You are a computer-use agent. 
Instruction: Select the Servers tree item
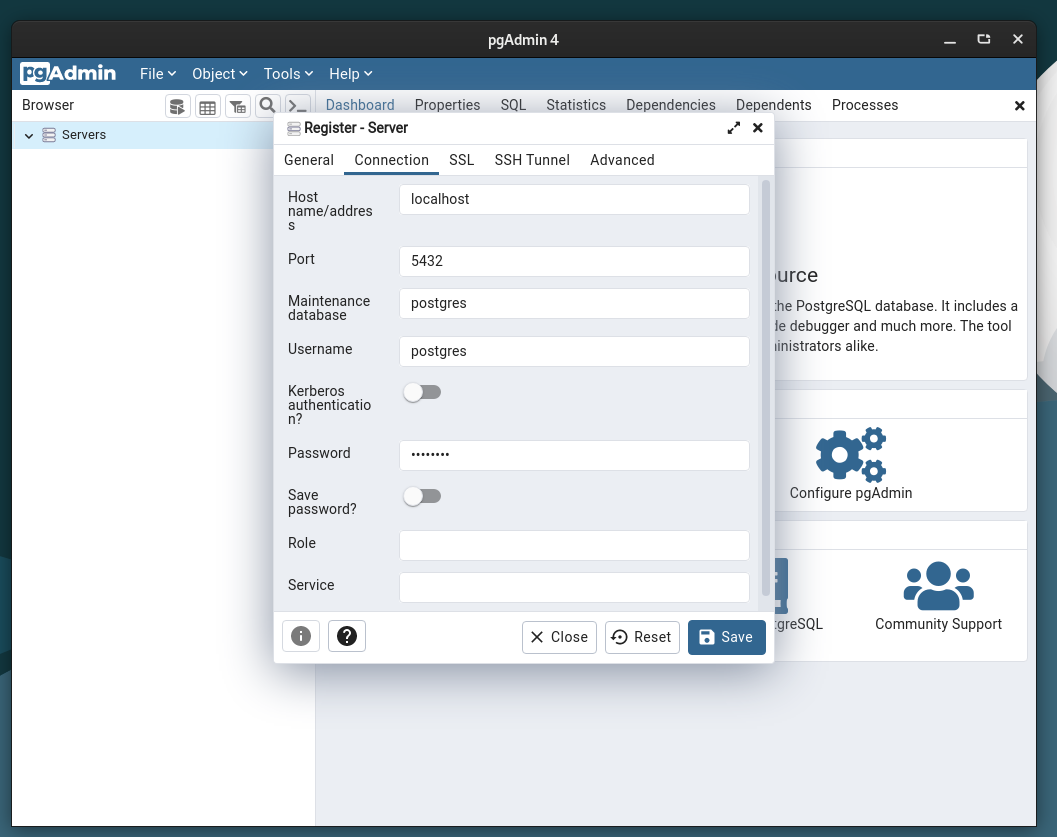(x=84, y=135)
